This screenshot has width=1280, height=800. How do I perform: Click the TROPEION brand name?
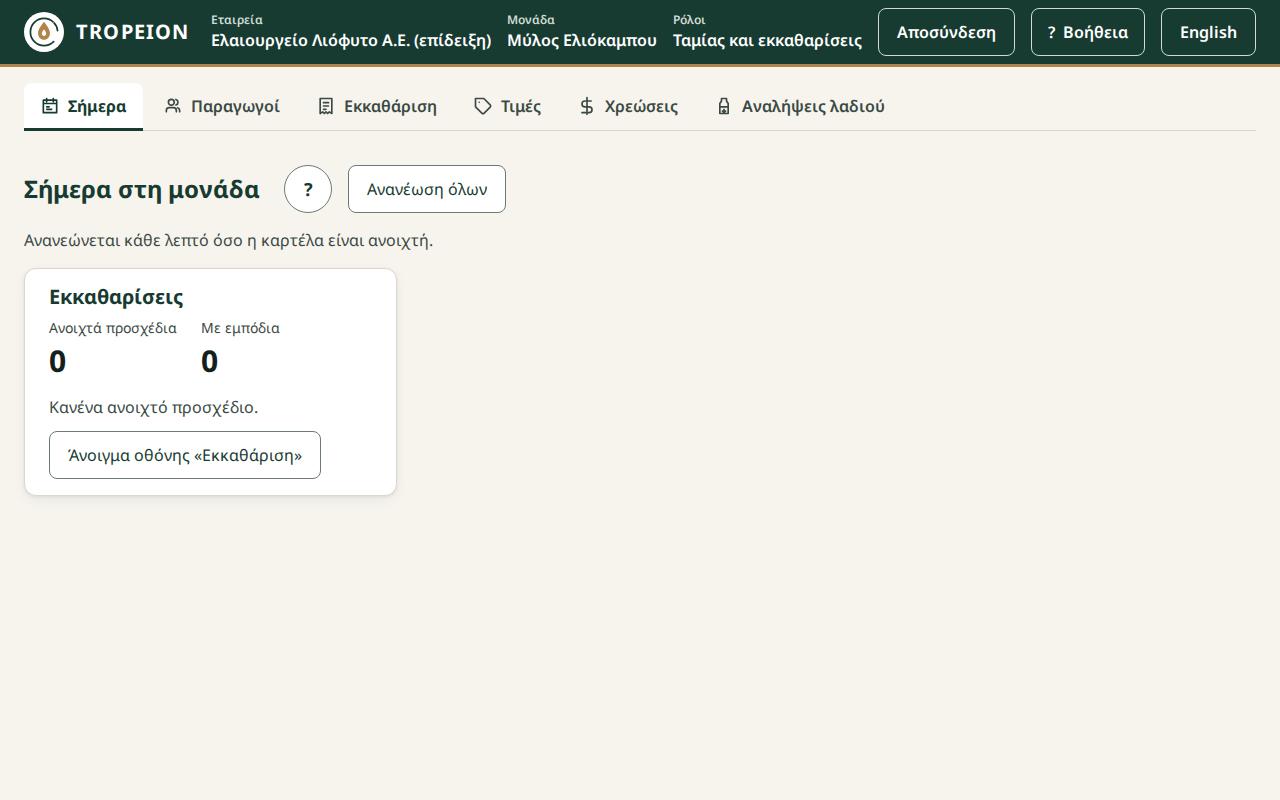(132, 32)
